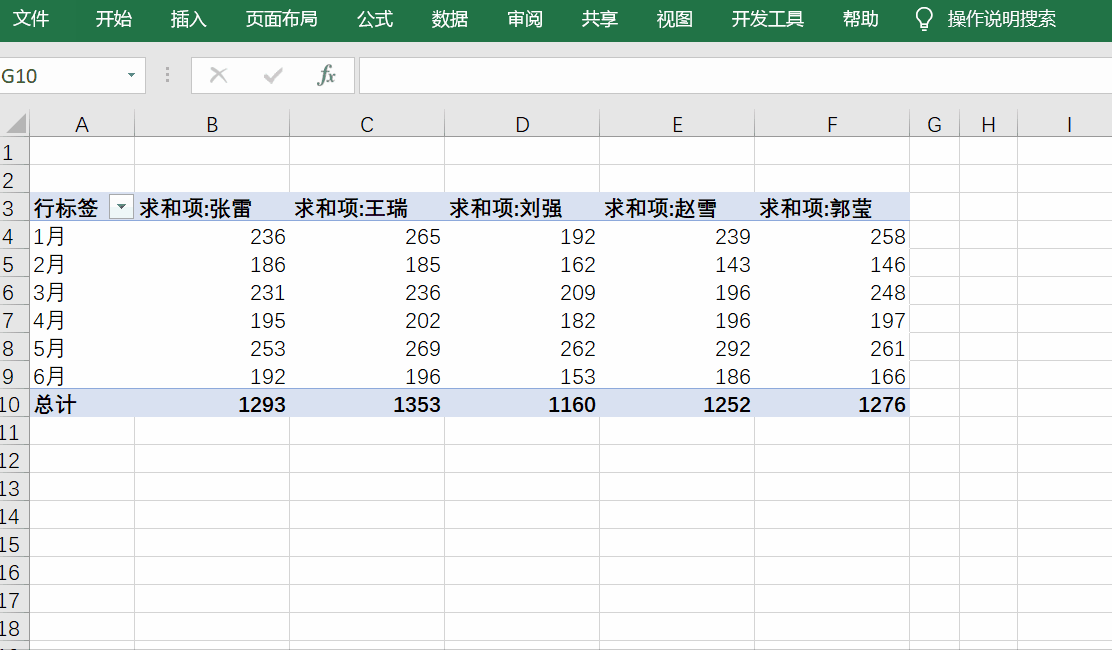Click the Insert Function fx icon

pyautogui.click(x=326, y=76)
